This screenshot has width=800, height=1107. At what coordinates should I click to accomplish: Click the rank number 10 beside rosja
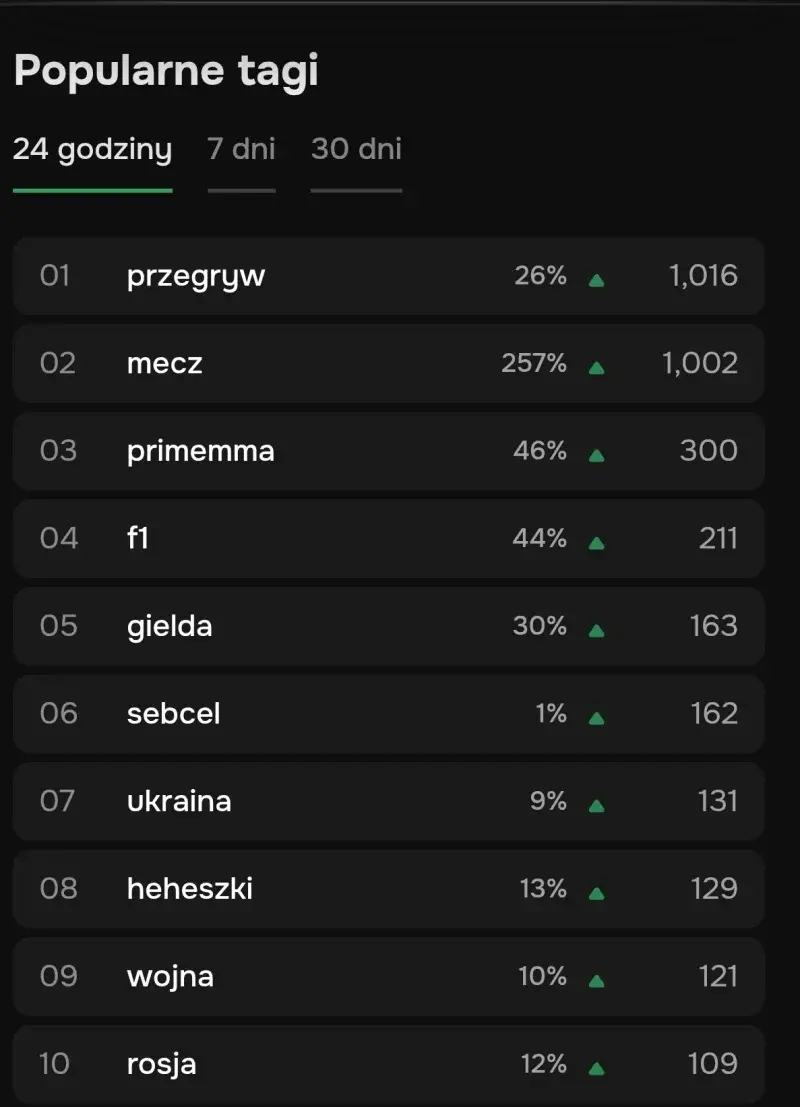(53, 1064)
